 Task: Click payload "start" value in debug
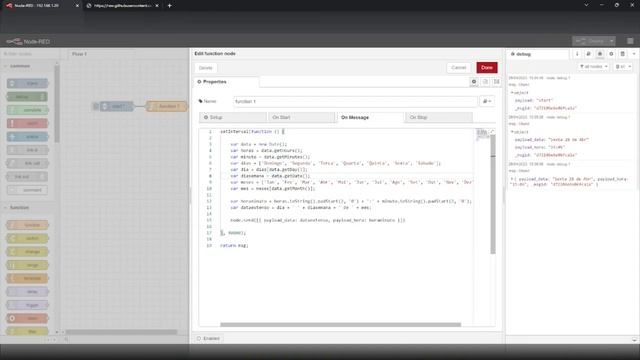(545, 100)
